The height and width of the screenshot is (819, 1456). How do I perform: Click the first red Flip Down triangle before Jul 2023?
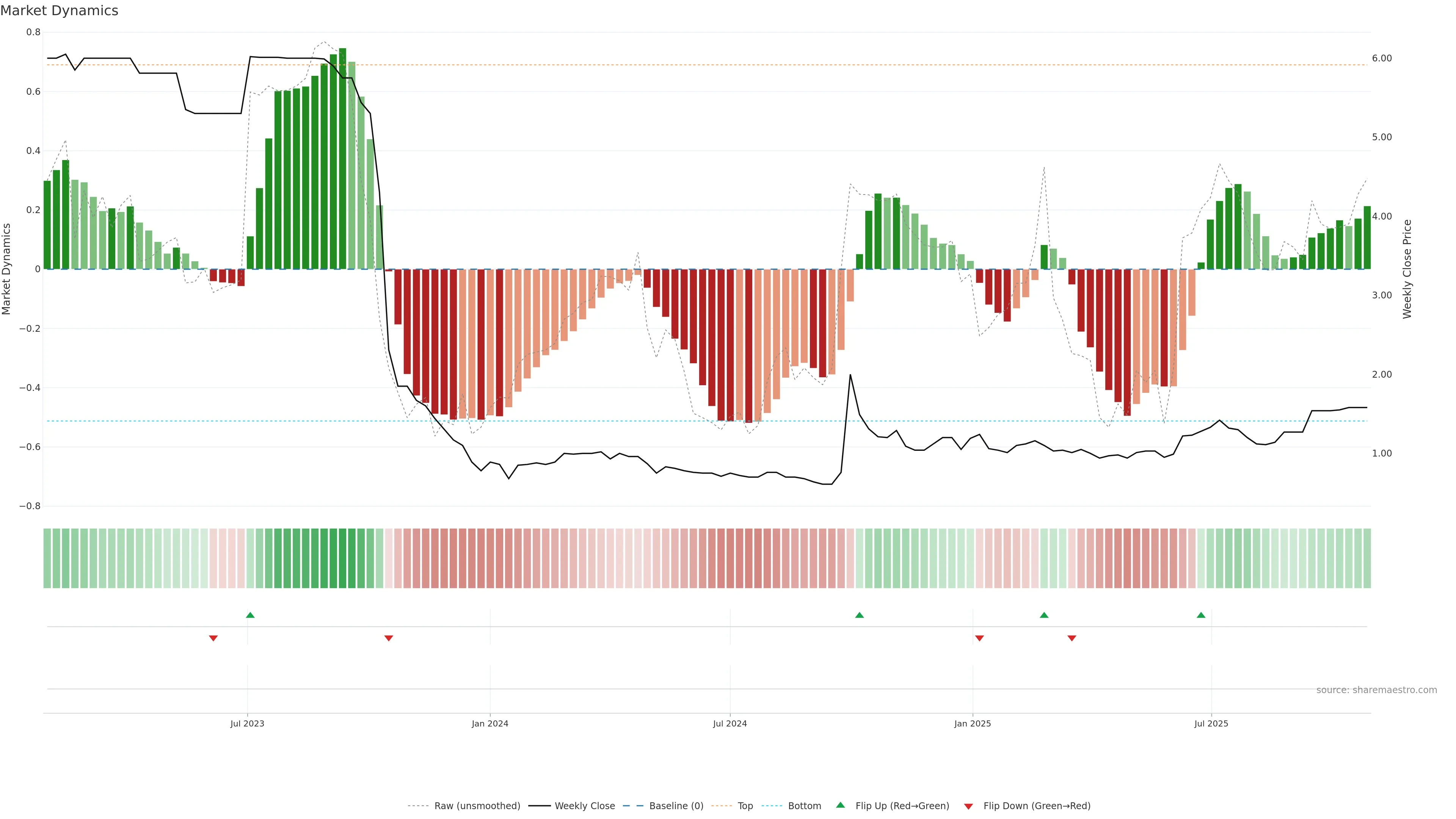(213, 638)
